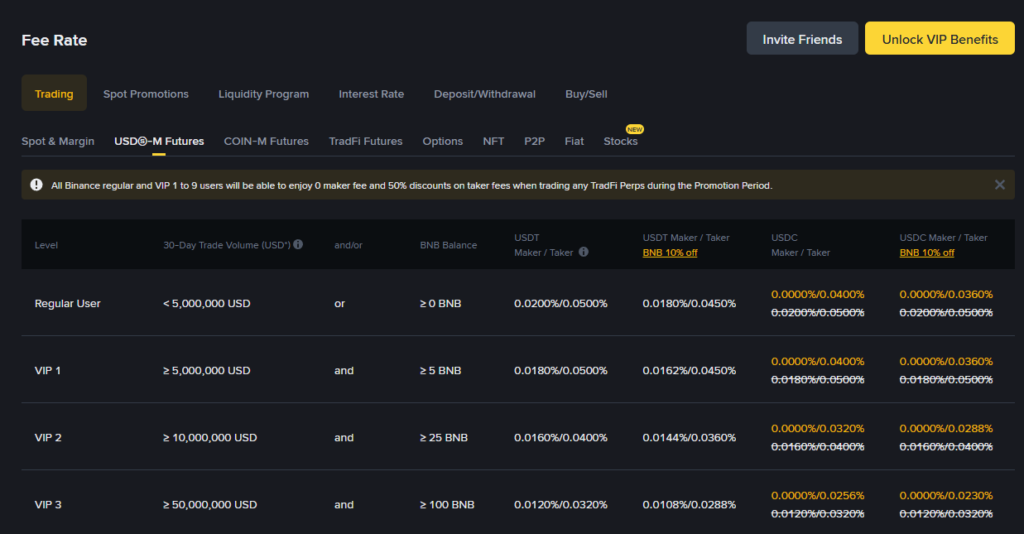This screenshot has width=1024, height=534.
Task: Click the ≥ 50,000,000 USD volume cell
Action: pos(210,505)
